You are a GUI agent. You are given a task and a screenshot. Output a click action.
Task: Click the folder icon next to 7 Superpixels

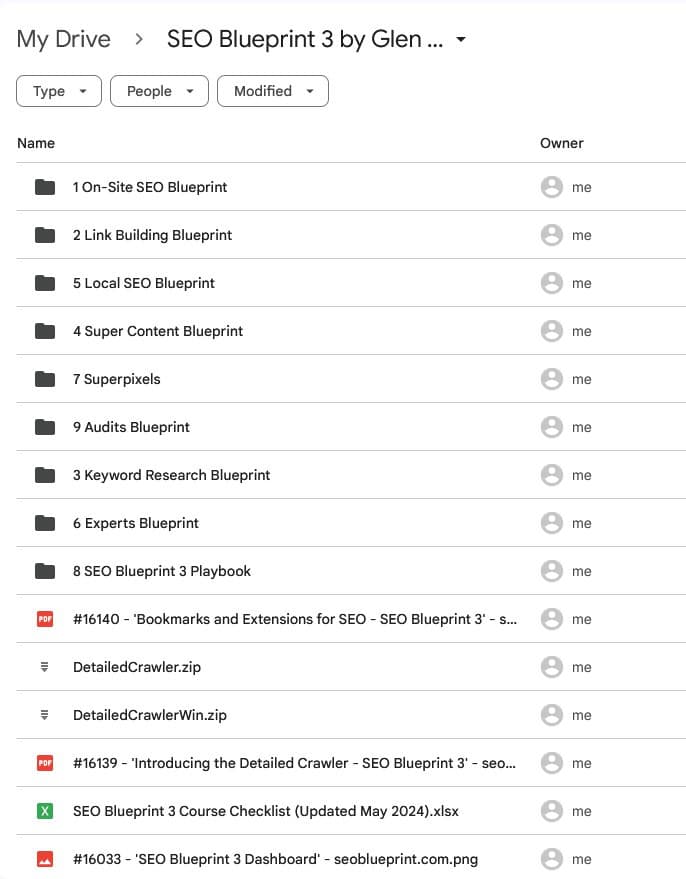[x=44, y=379]
